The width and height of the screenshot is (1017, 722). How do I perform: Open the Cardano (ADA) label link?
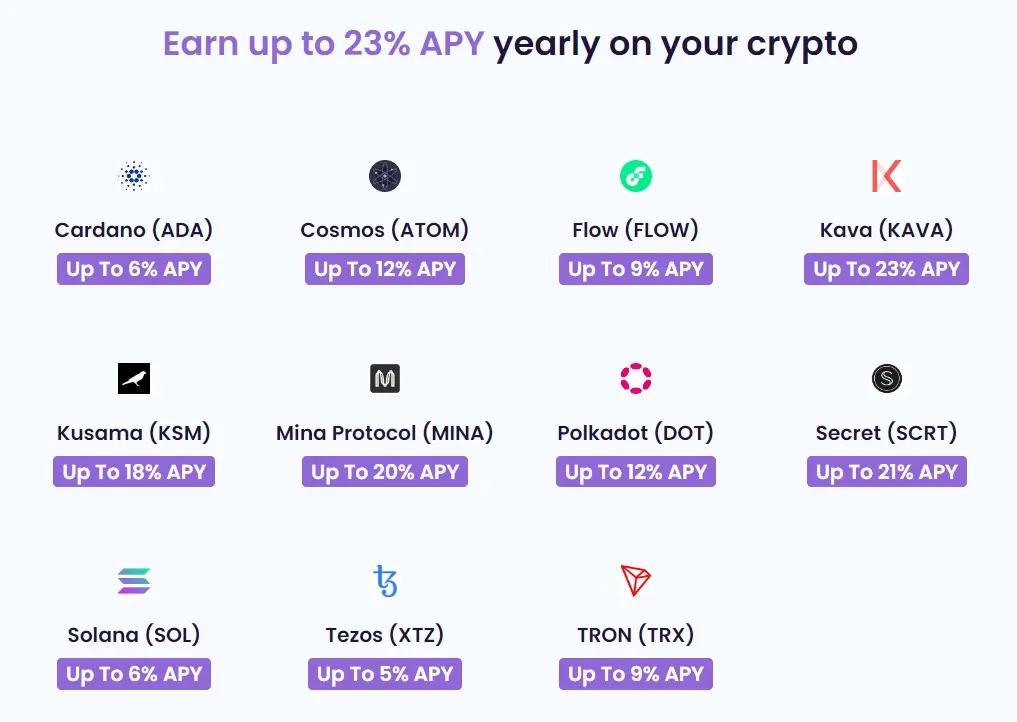(133, 230)
